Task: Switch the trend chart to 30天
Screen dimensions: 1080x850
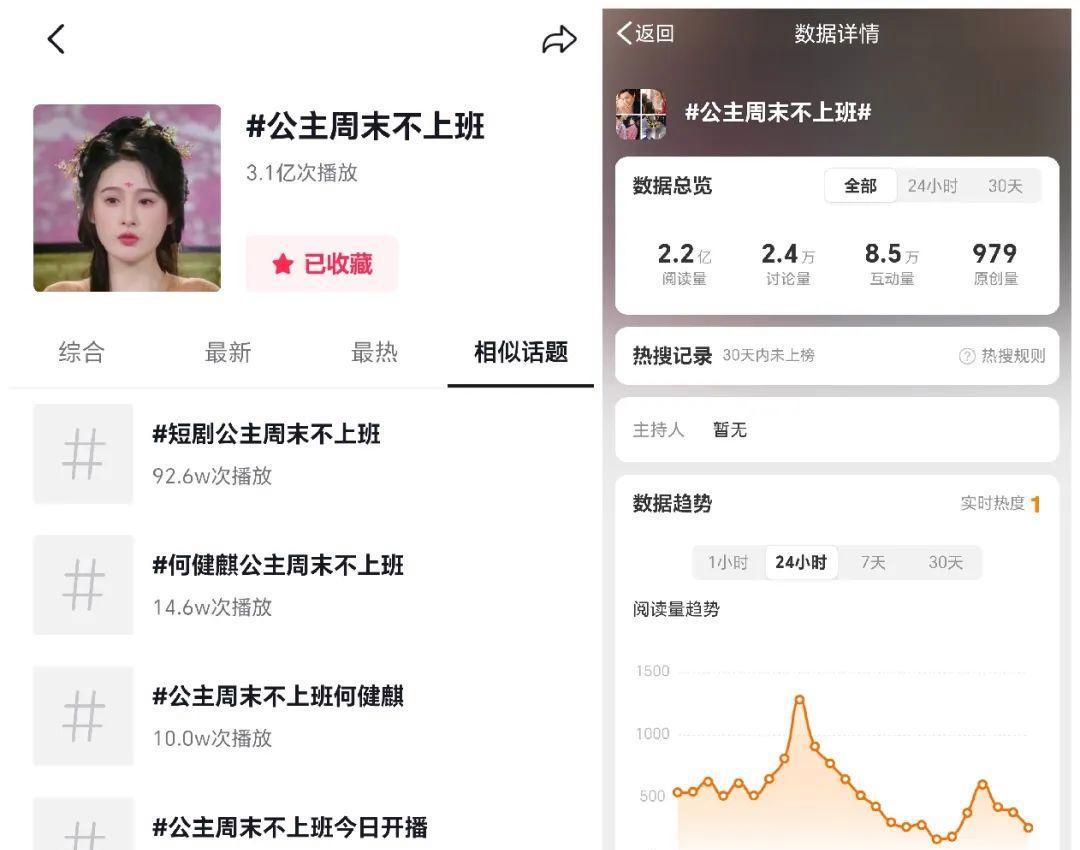Action: pos(945,563)
